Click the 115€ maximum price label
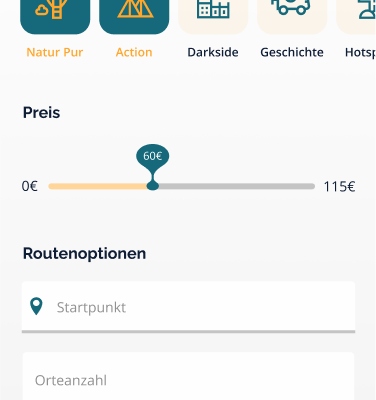 (339, 186)
